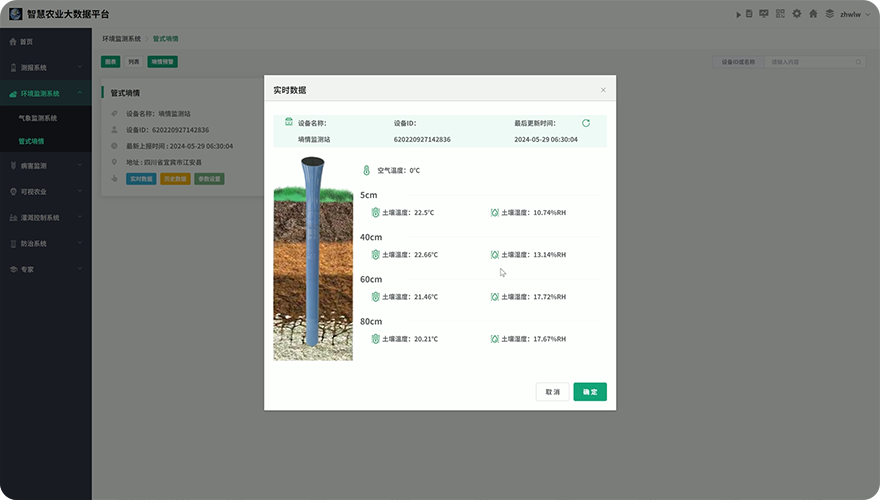The height and width of the screenshot is (500, 880).
Task: Click the 40cm soil humidity icon
Action: coord(494,255)
